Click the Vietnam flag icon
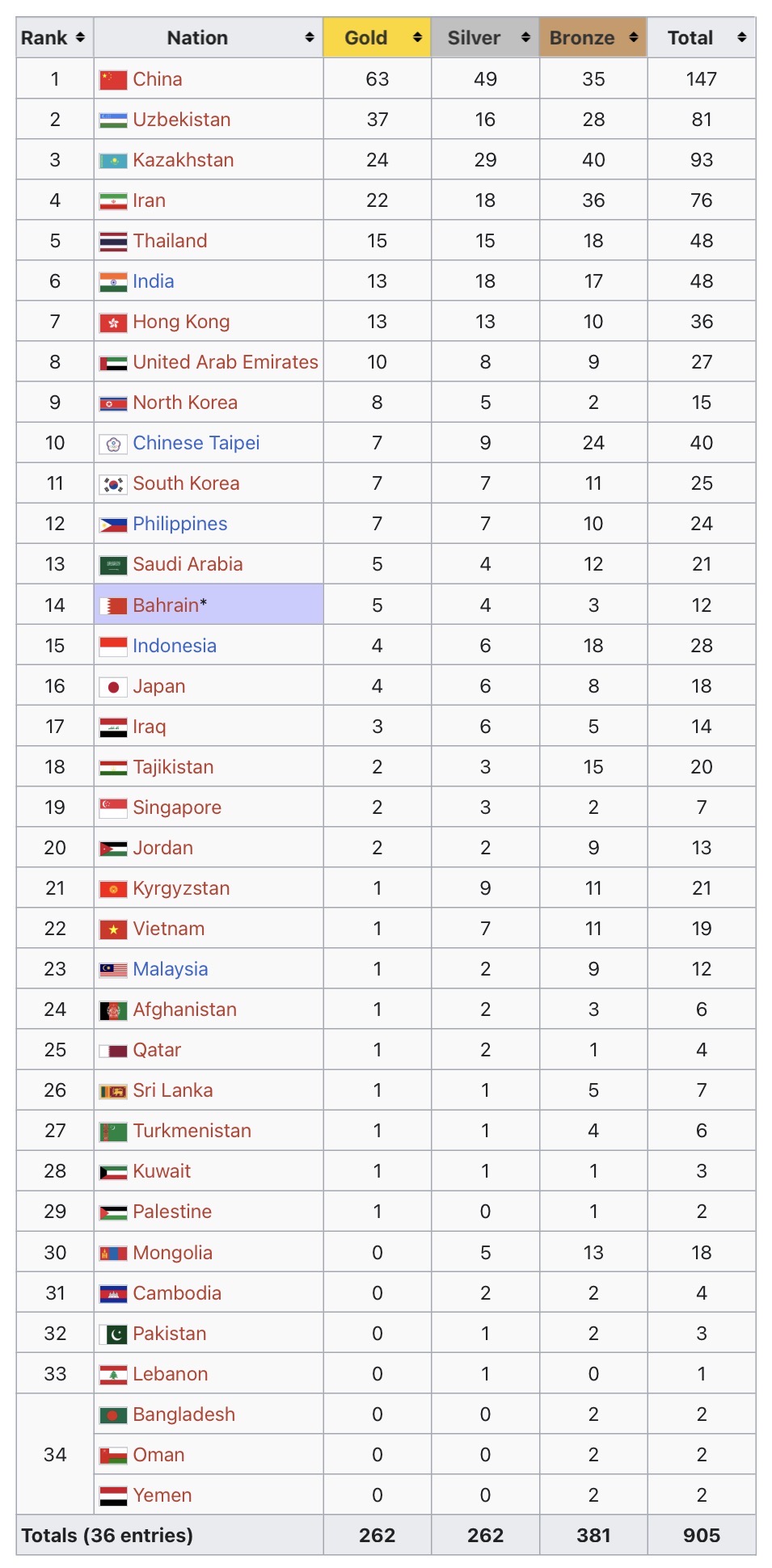The height and width of the screenshot is (1568, 772). click(113, 929)
